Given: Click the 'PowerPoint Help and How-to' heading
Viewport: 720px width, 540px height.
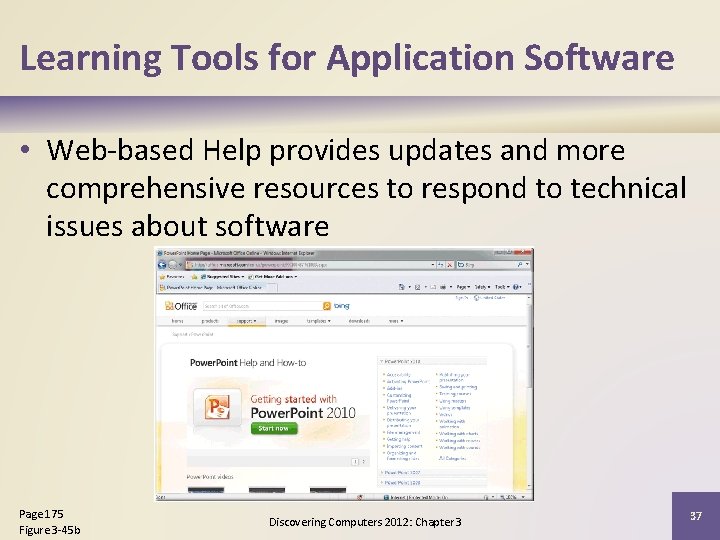Looking at the screenshot, I should tap(248, 363).
